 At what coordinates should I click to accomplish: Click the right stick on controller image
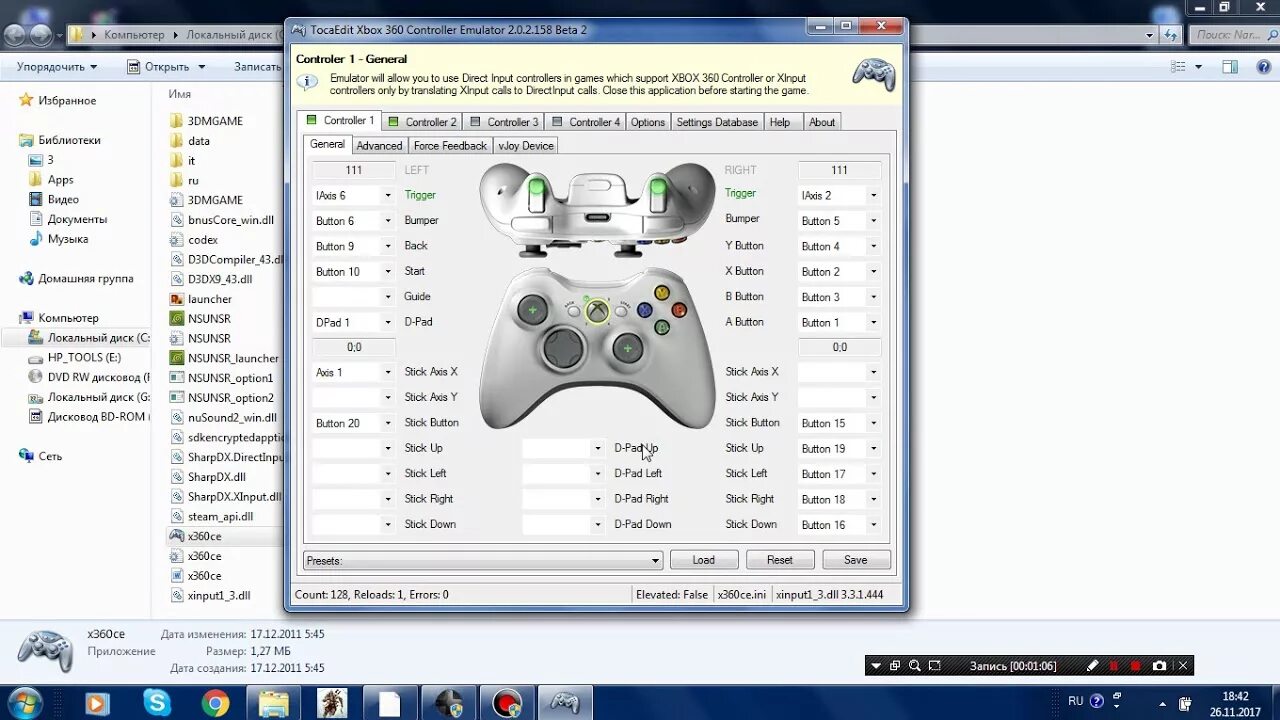pos(627,347)
